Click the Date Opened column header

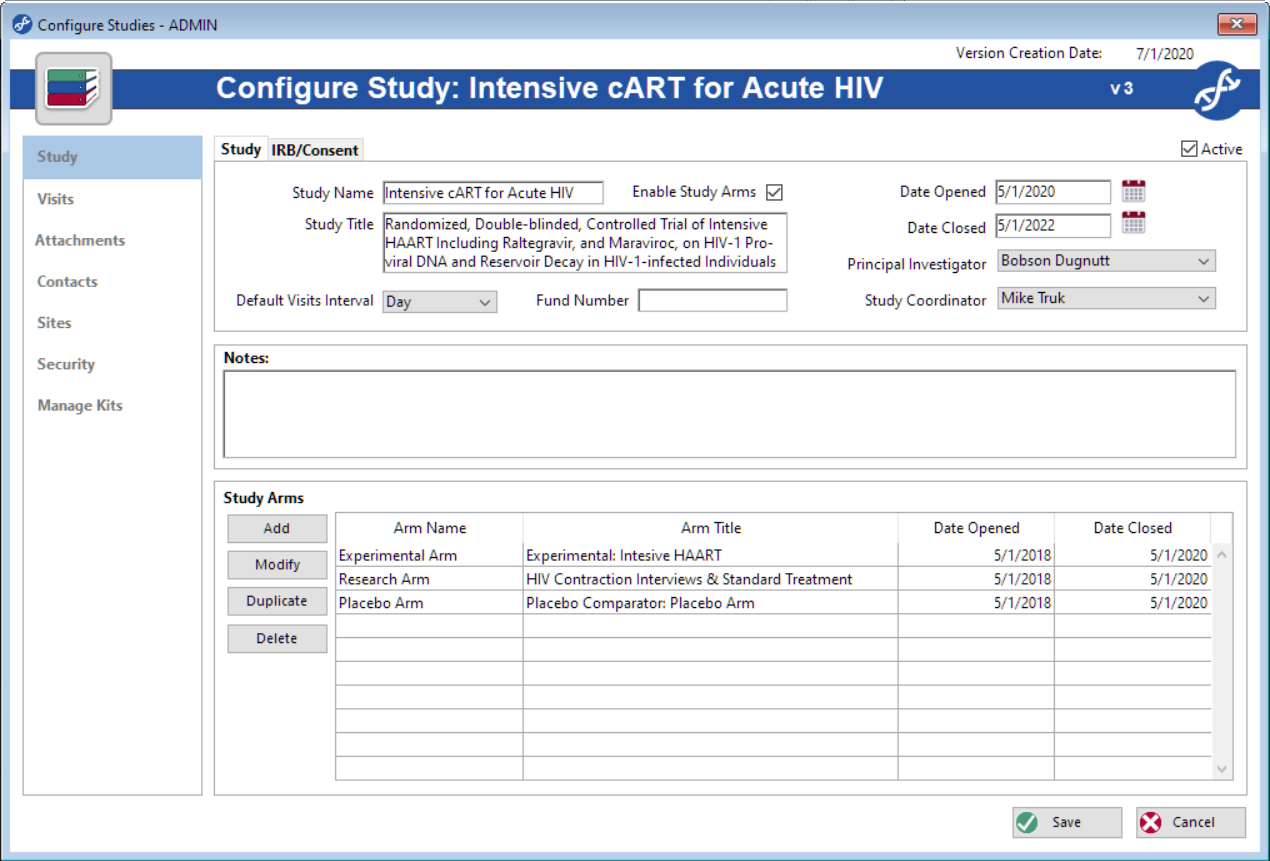[976, 528]
